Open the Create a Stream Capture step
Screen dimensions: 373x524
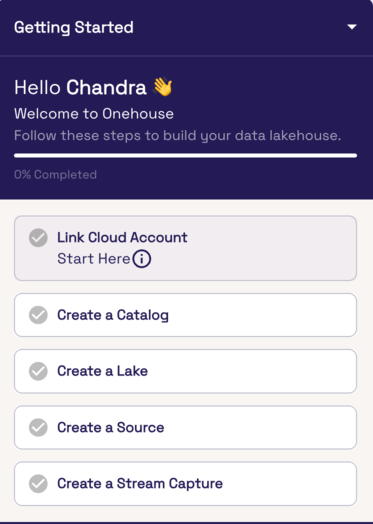pyautogui.click(x=185, y=484)
